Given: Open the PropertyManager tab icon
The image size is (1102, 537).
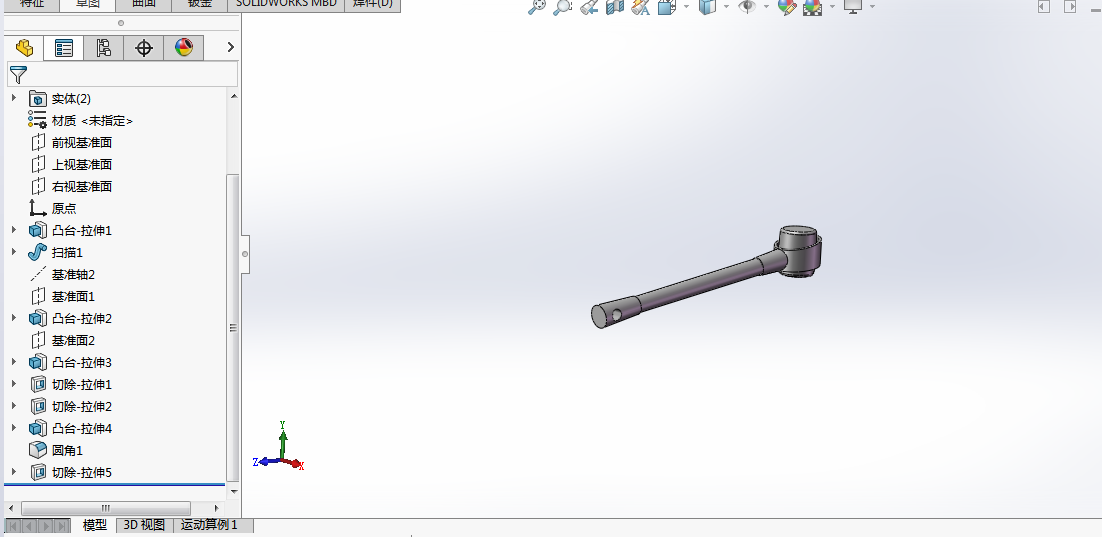Looking at the screenshot, I should click(x=64, y=48).
